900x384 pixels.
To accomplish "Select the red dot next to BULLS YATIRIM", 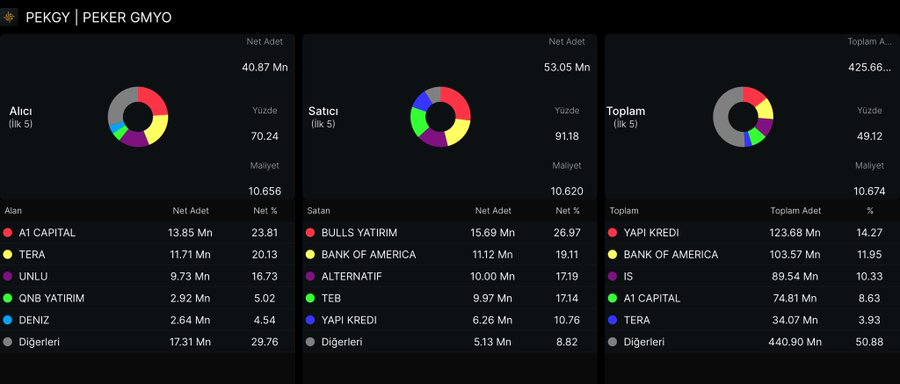I will [310, 233].
